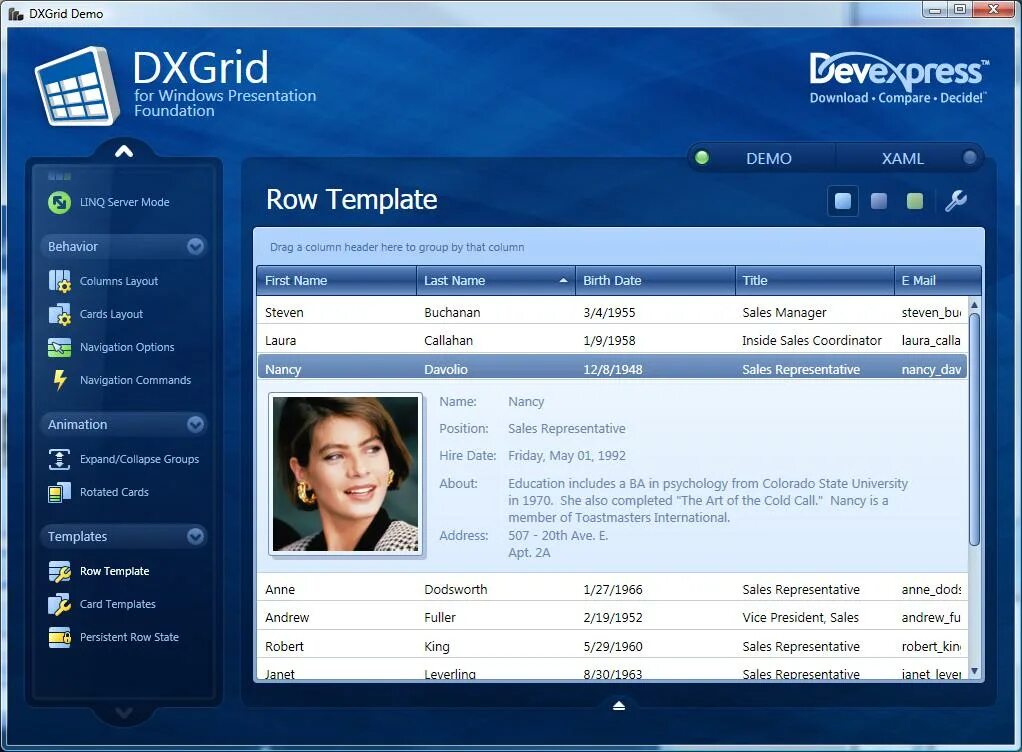Image resolution: width=1022 pixels, height=752 pixels.
Task: Click the grid scrollbar up arrow
Action: click(974, 304)
